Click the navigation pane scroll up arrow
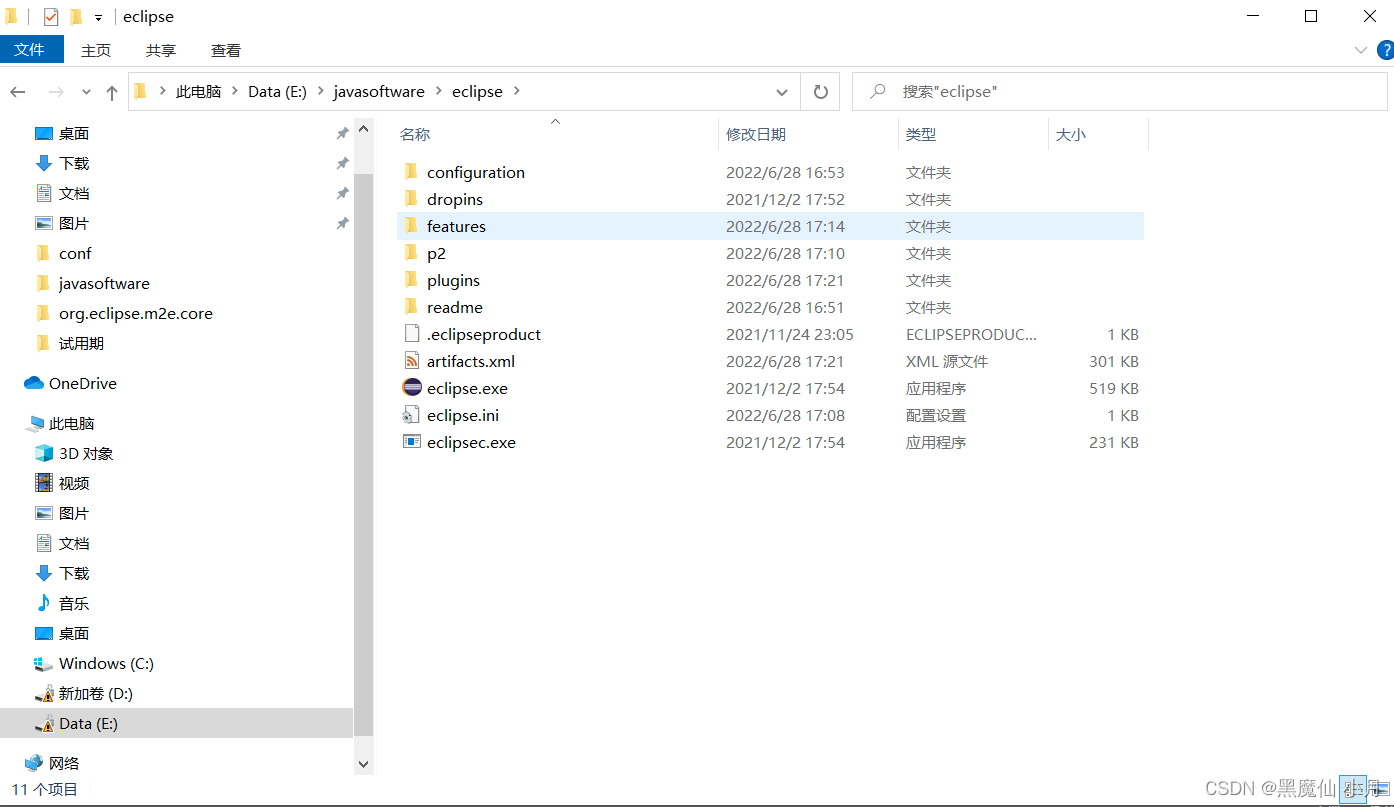This screenshot has height=807, width=1394. [363, 129]
